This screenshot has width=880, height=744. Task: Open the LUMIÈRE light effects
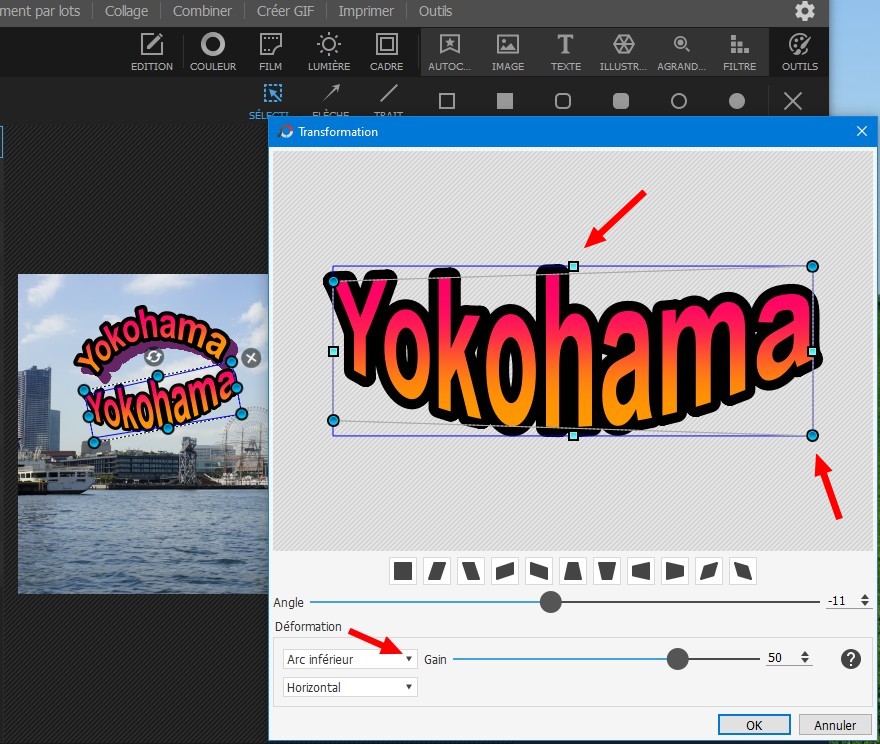coord(329,52)
